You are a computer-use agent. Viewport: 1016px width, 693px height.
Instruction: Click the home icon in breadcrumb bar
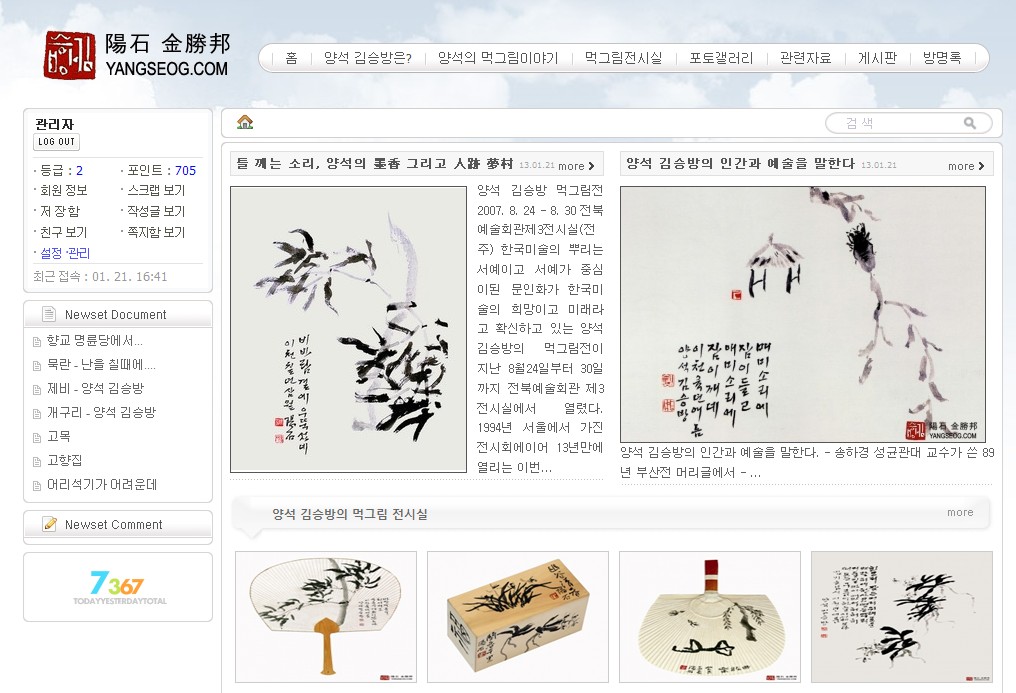(245, 122)
